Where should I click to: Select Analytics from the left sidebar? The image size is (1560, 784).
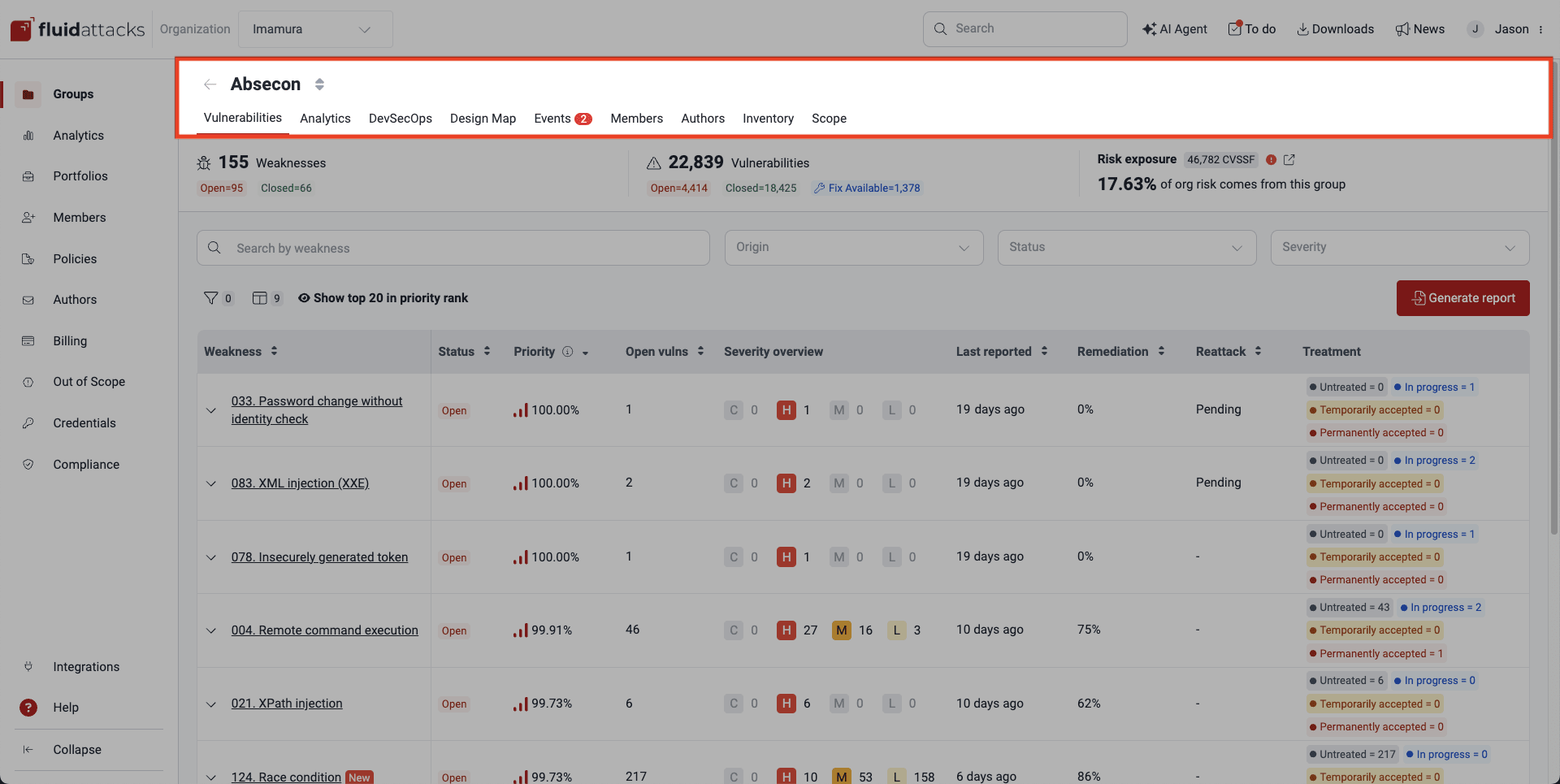click(x=79, y=135)
